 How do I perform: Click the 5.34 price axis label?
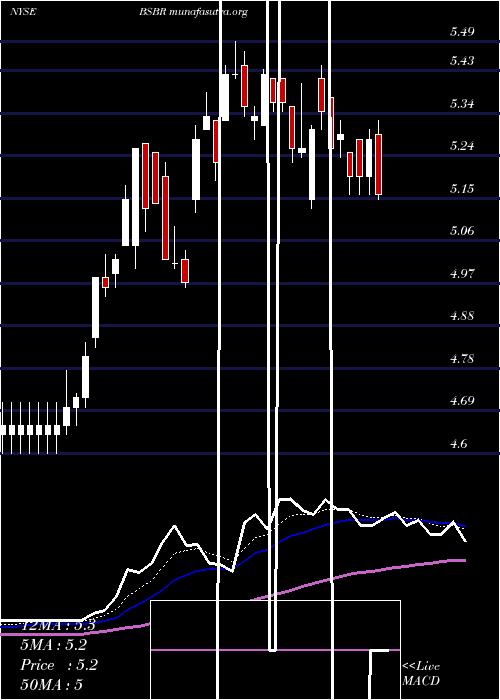pyautogui.click(x=462, y=104)
